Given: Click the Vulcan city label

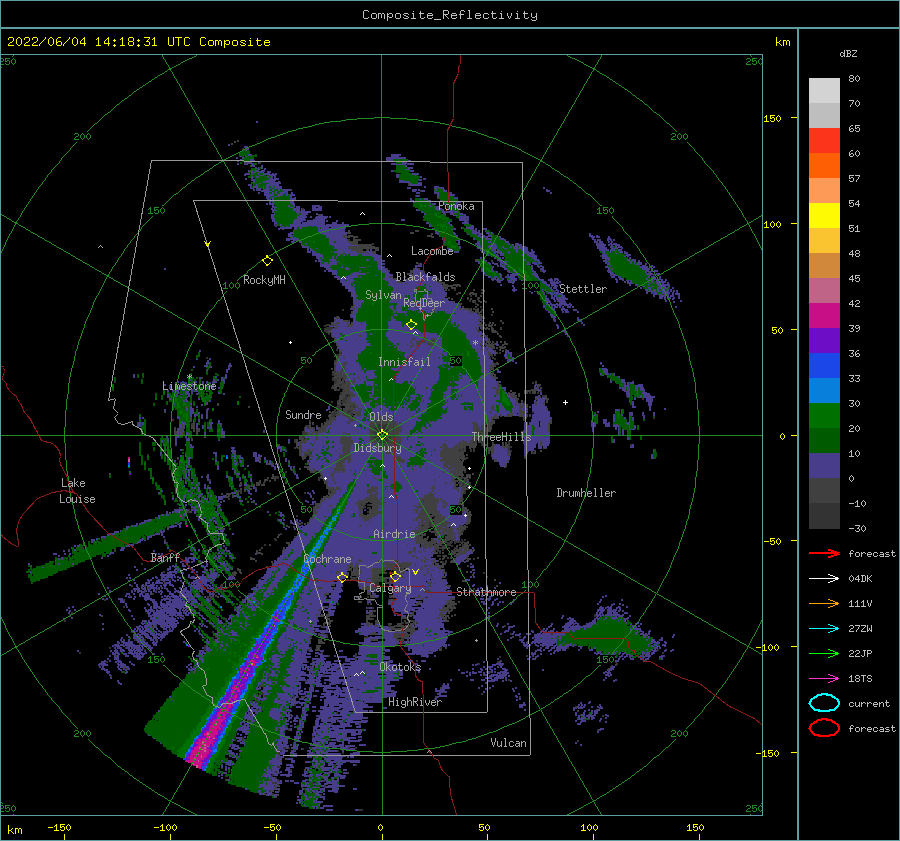Looking at the screenshot, I should click(x=508, y=743).
